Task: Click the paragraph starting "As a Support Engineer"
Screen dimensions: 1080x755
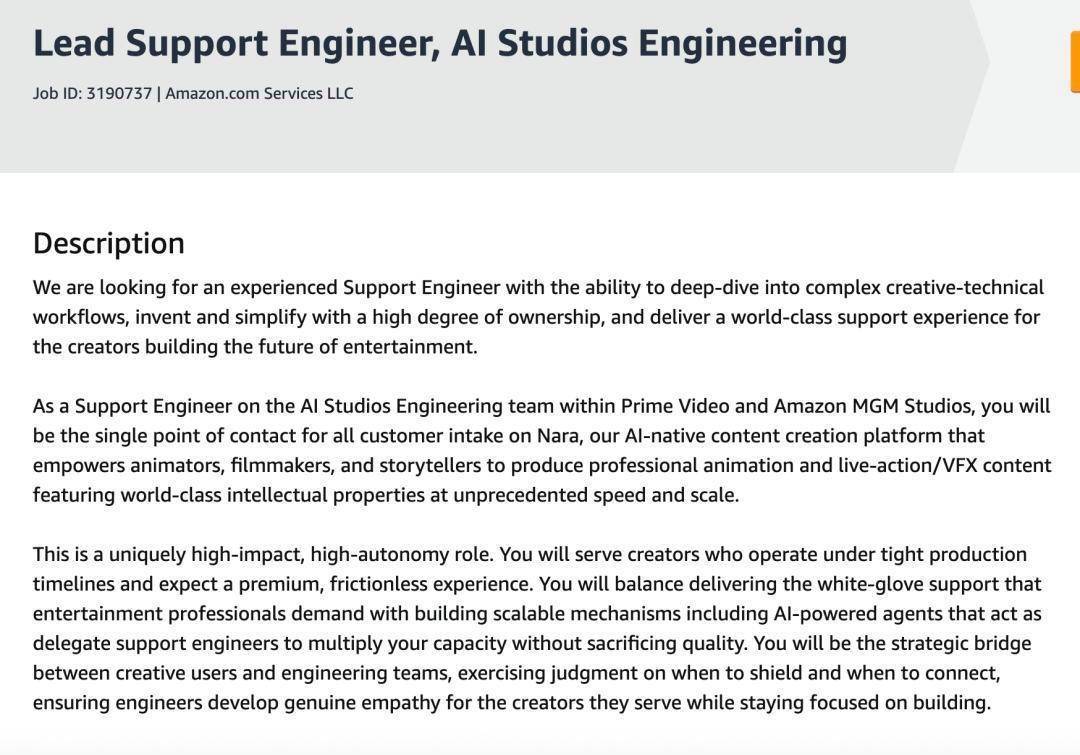Action: [x=541, y=450]
